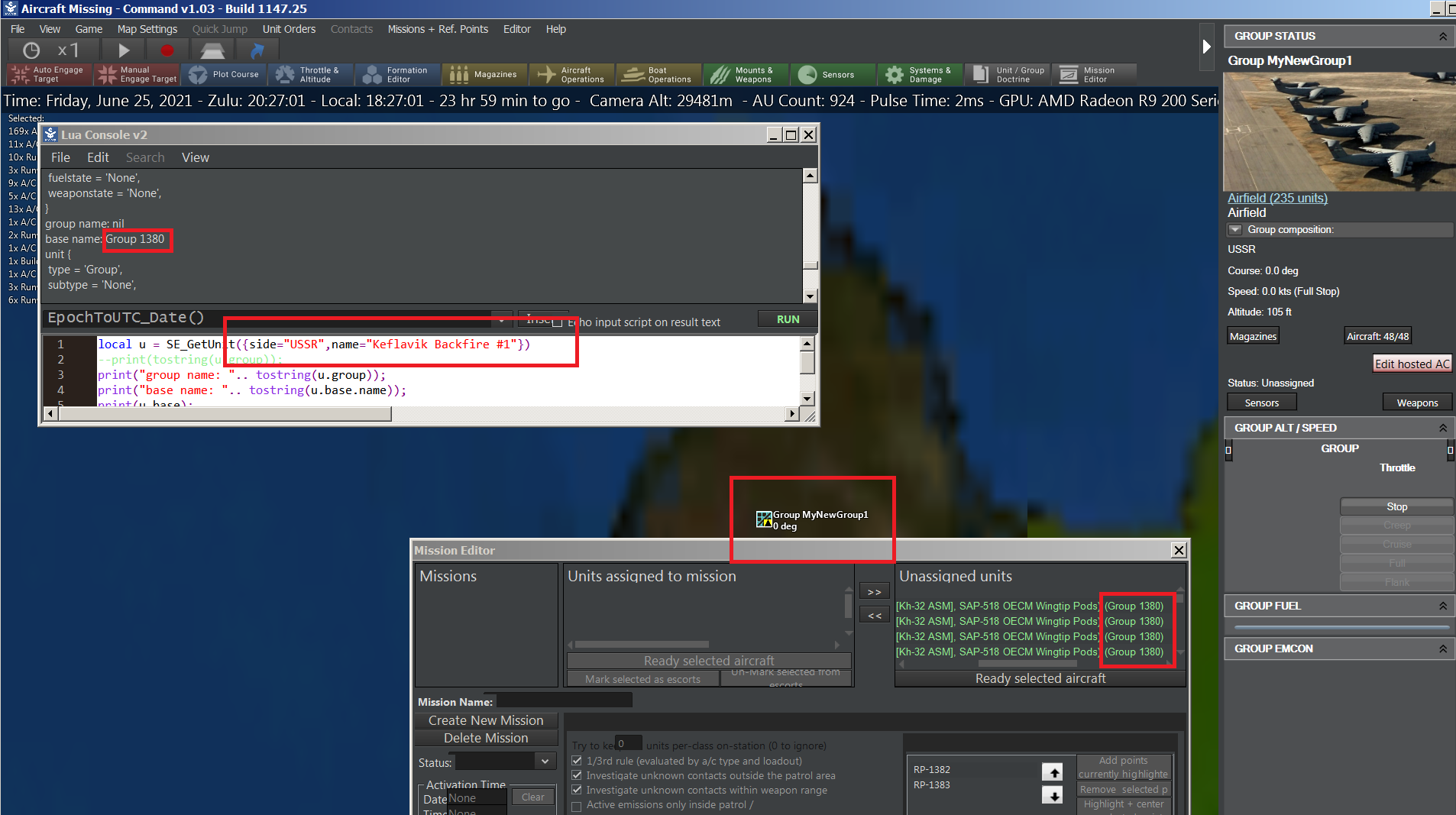This screenshot has width=1456, height=815.
Task: Open the Sensors toolbar button
Action: [x=833, y=74]
